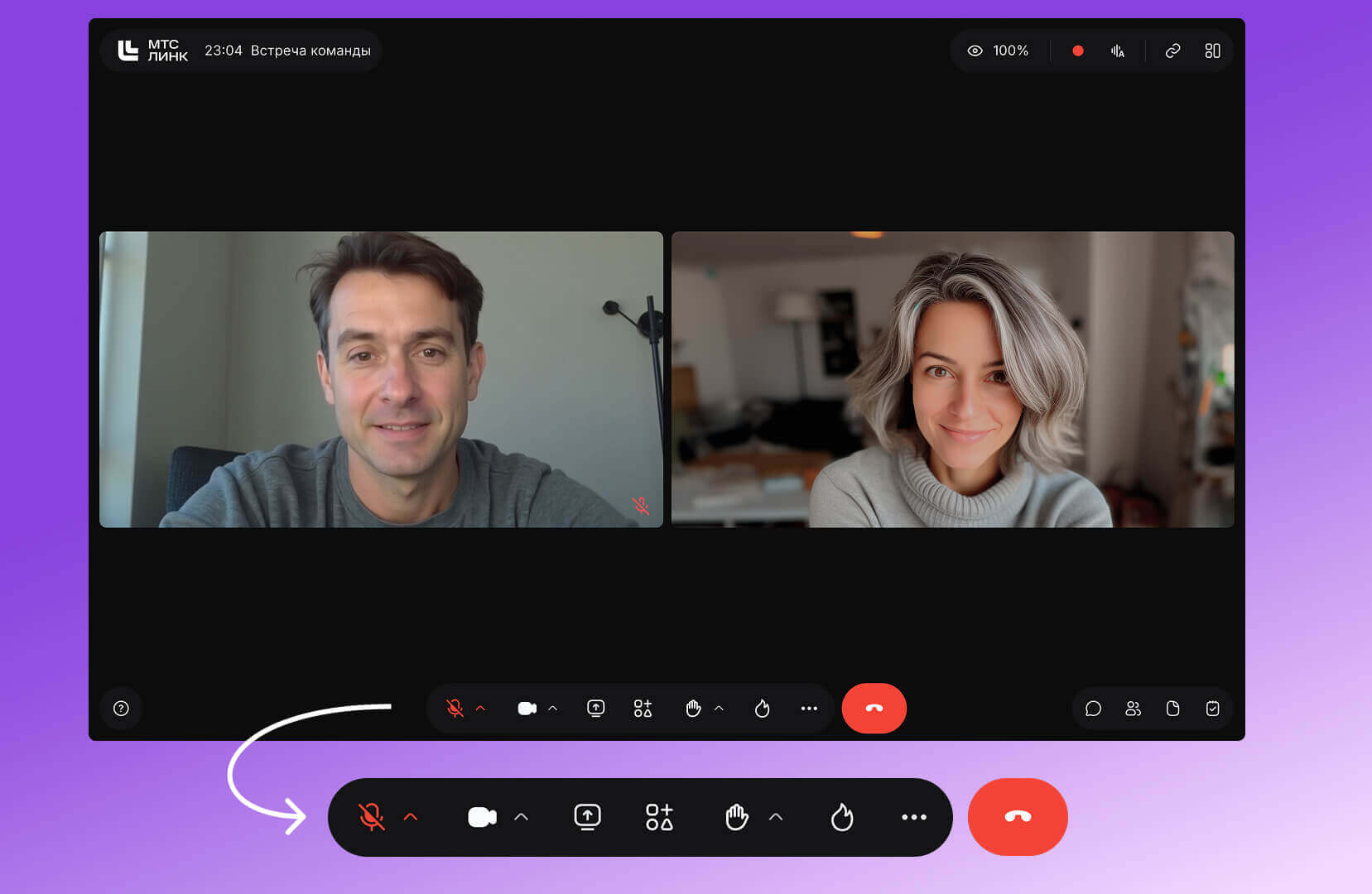Open help via question mark icon
This screenshot has height=894, width=1372.
click(121, 709)
